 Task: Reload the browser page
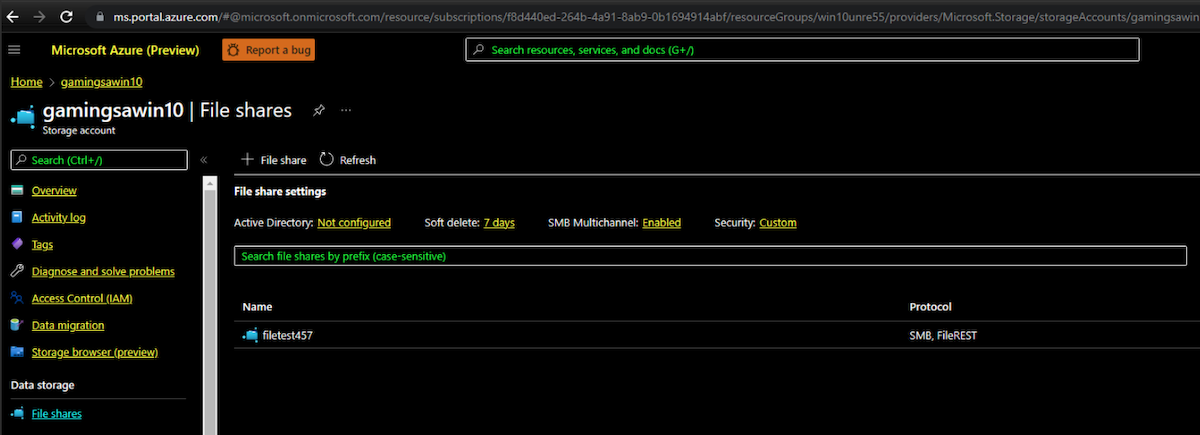pyautogui.click(x=66, y=17)
